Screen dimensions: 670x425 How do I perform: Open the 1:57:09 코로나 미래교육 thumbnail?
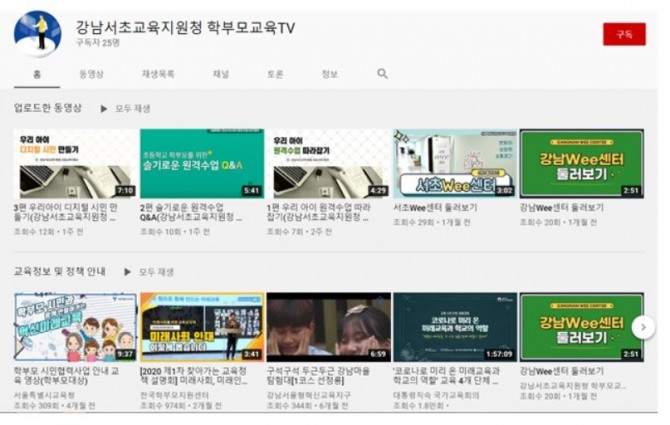[x=455, y=327]
